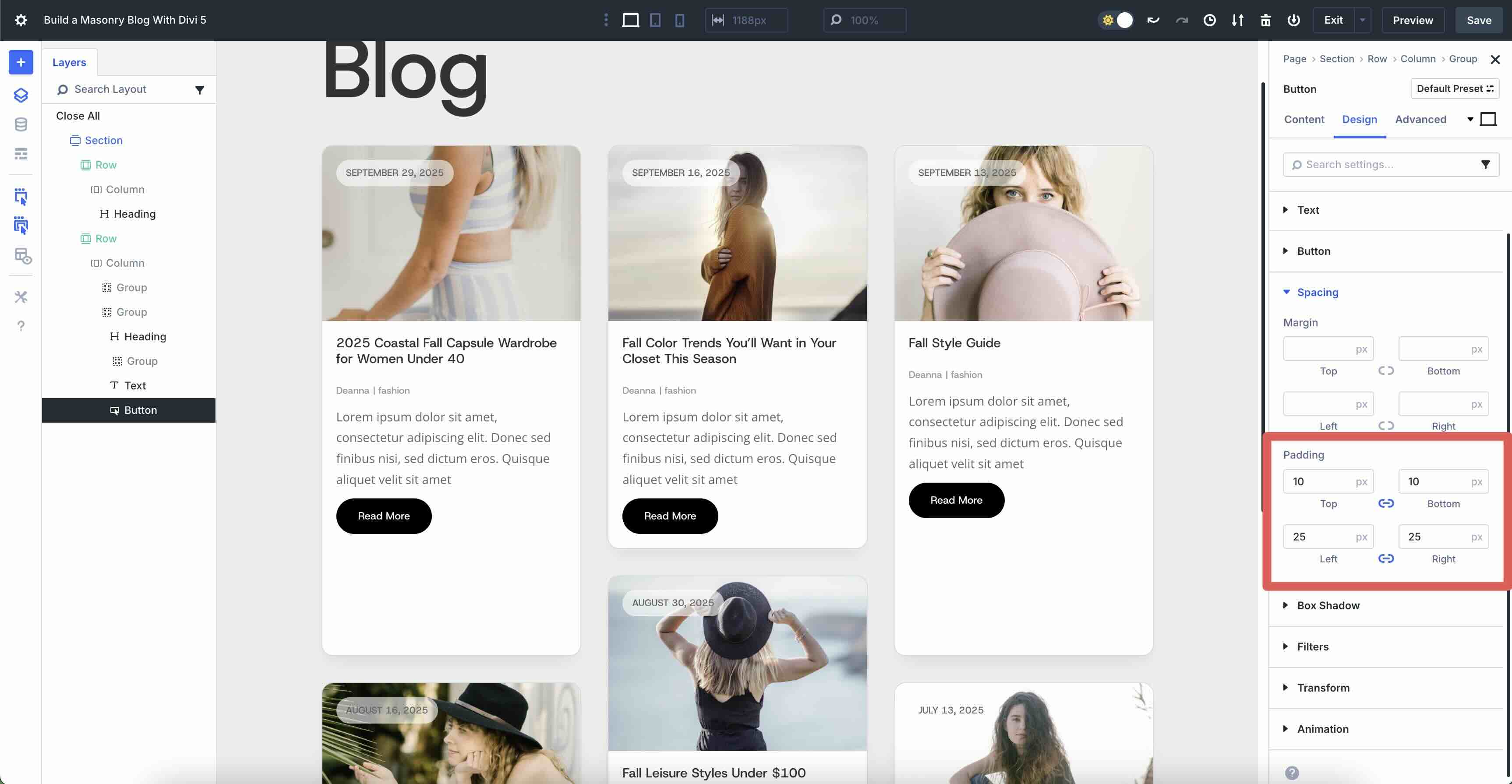This screenshot has width=1512, height=784.
Task: Open the phone responsive preview icon
Action: pos(679,19)
